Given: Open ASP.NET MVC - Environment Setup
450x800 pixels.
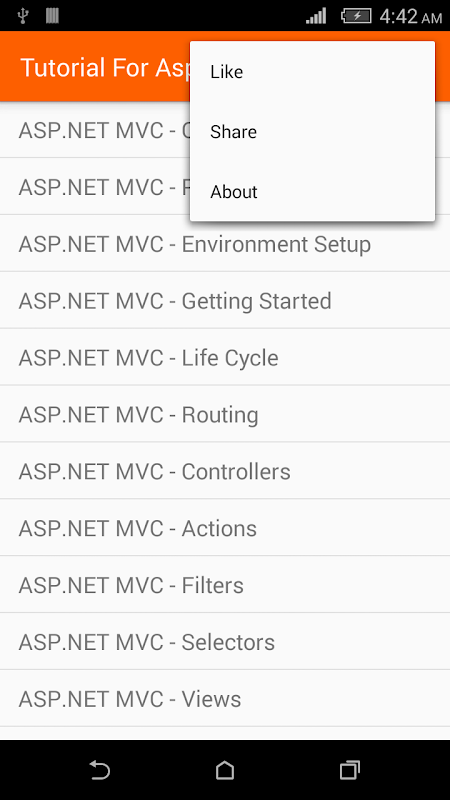Looking at the screenshot, I should [x=225, y=244].
